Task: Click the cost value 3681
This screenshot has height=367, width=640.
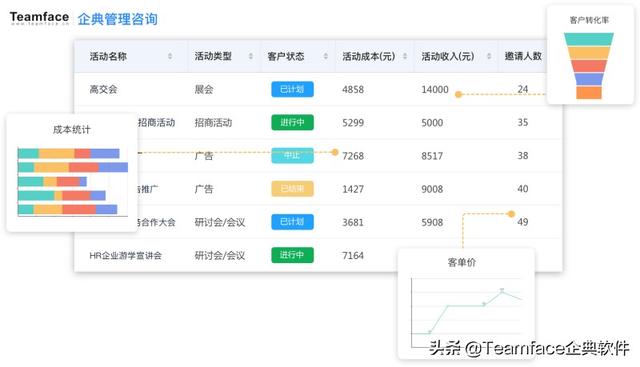Action: (353, 222)
